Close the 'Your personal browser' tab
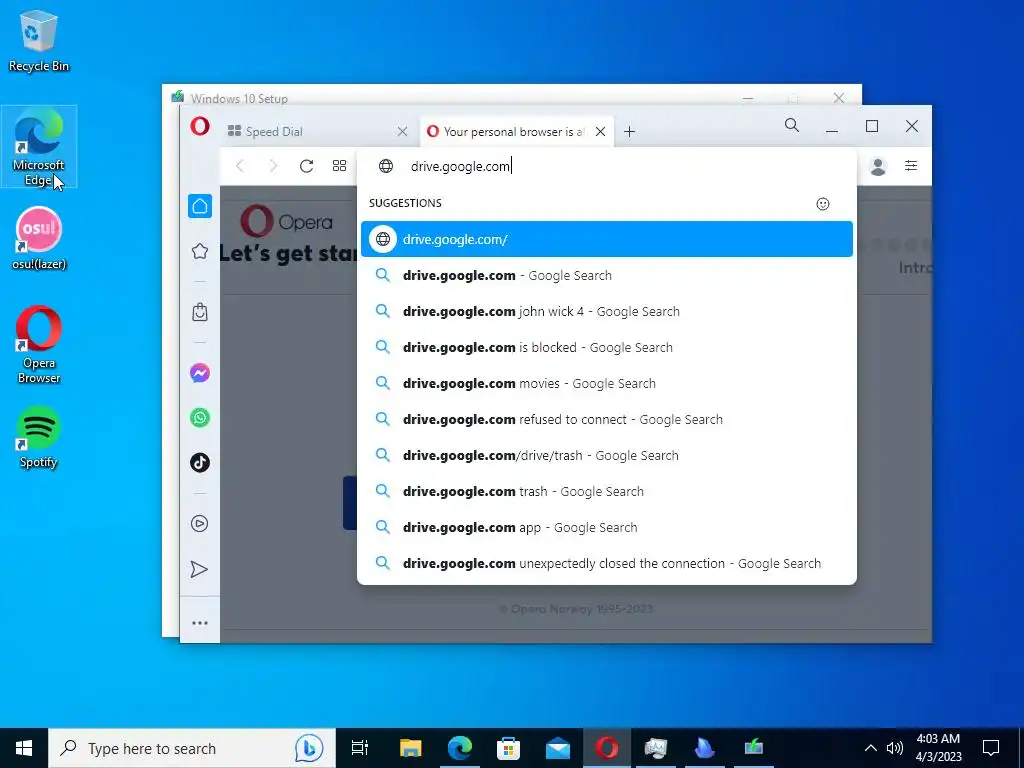Screen dimensions: 1024x768 pos(600,132)
